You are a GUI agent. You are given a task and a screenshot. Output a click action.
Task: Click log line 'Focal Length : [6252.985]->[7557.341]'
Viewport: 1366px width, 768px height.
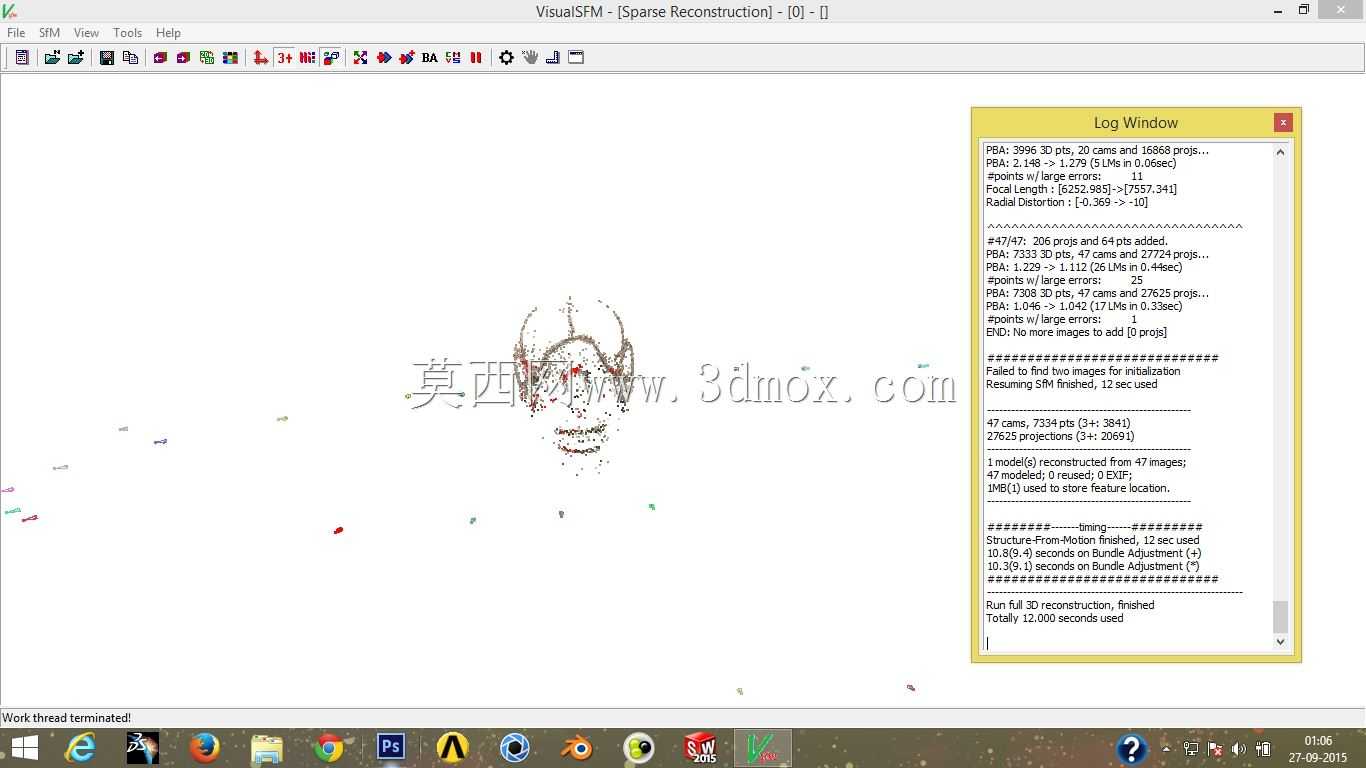1081,189
